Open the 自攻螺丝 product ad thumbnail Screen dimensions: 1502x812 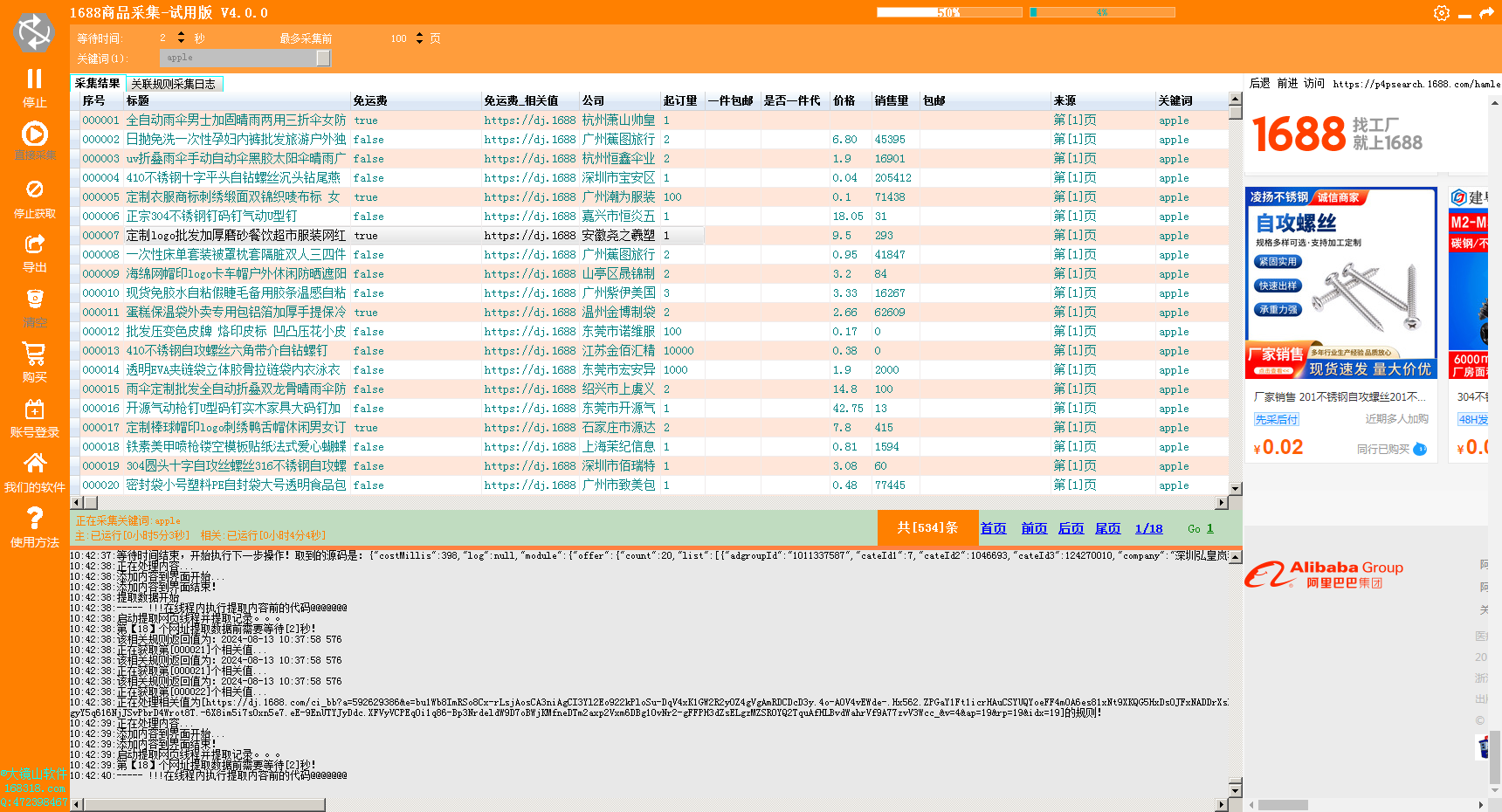[1340, 283]
